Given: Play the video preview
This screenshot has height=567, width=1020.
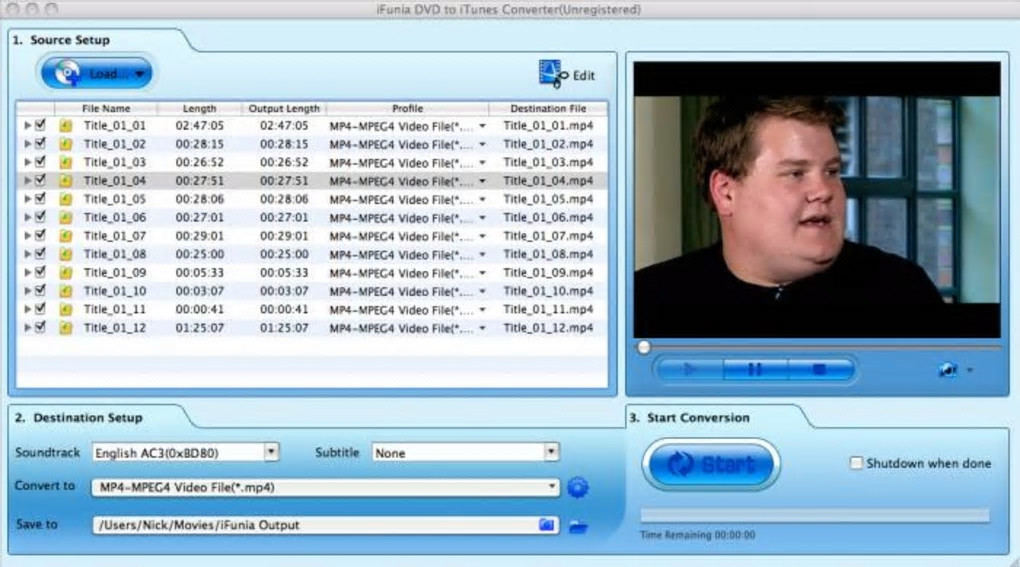Looking at the screenshot, I should point(689,369).
